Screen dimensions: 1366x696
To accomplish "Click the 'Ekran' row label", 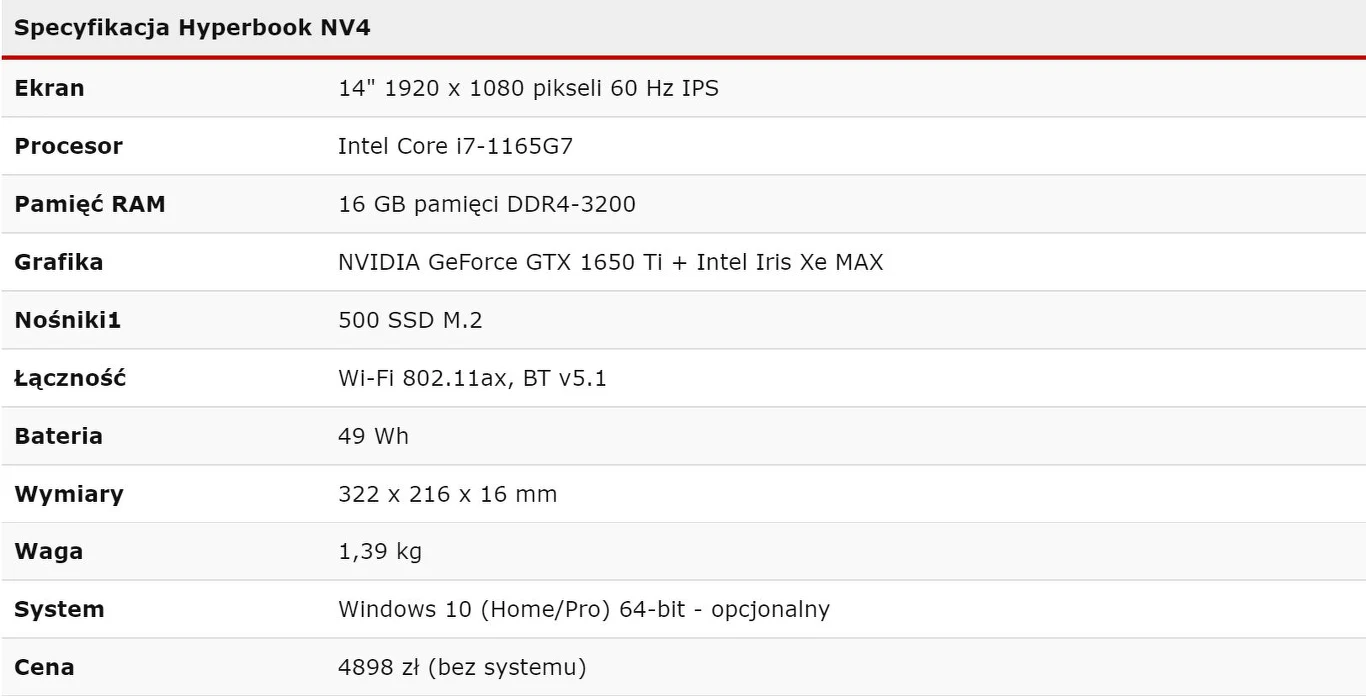I will click(x=49, y=88).
